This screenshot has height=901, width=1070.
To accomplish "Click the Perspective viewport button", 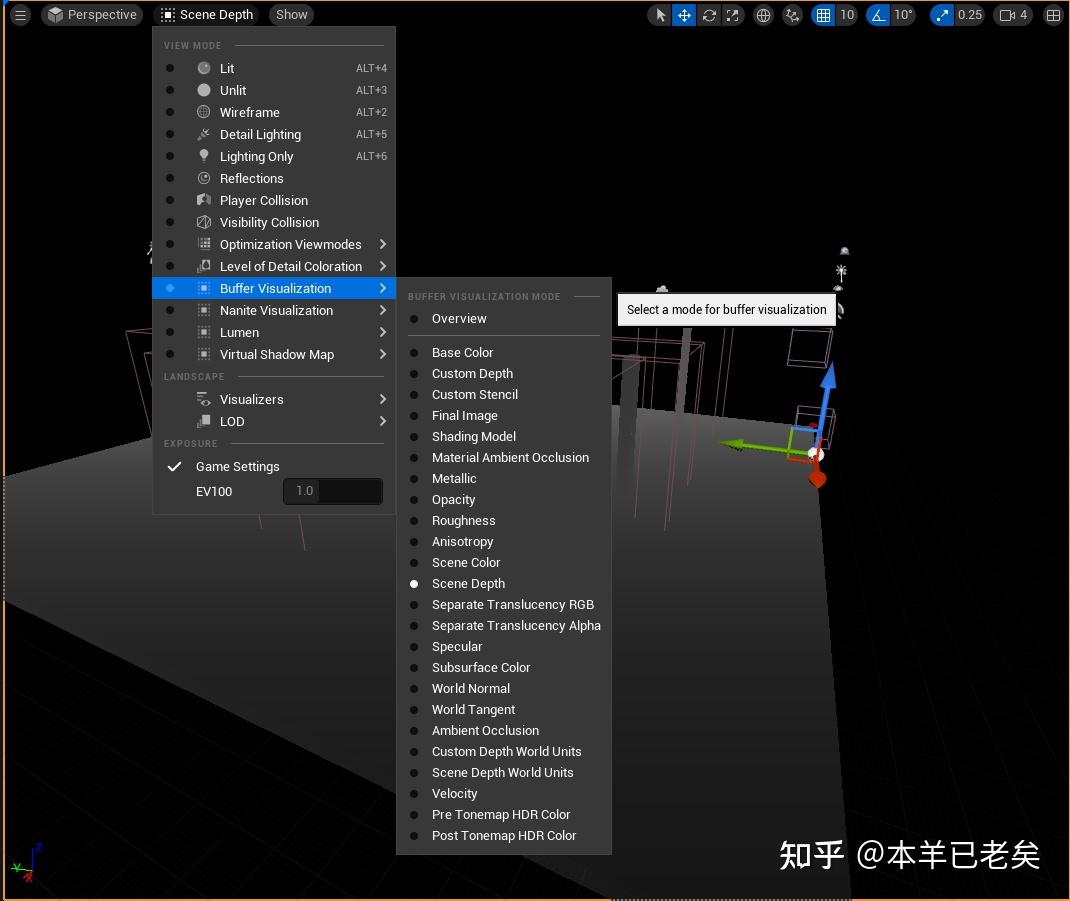I will tap(92, 14).
